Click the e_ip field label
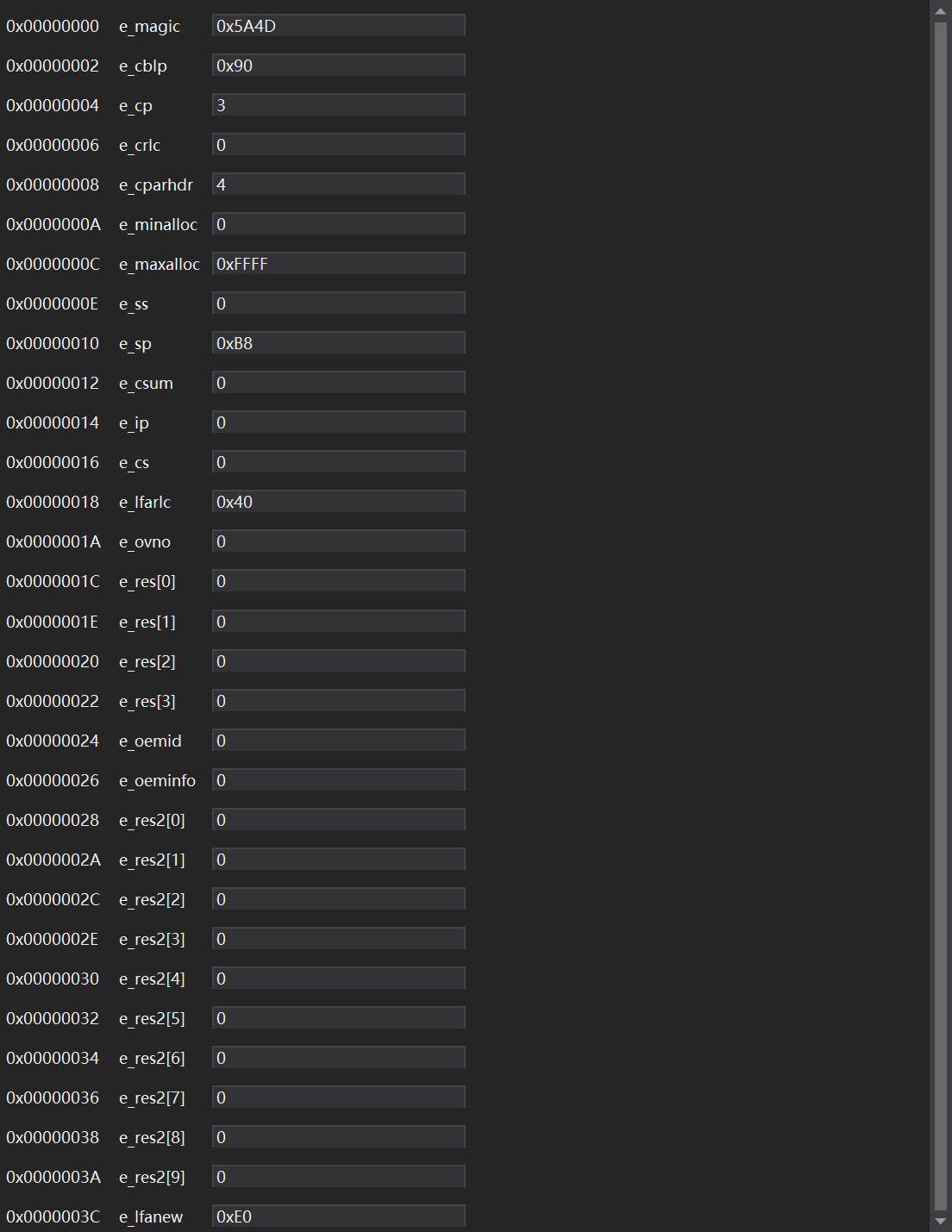 coord(134,423)
